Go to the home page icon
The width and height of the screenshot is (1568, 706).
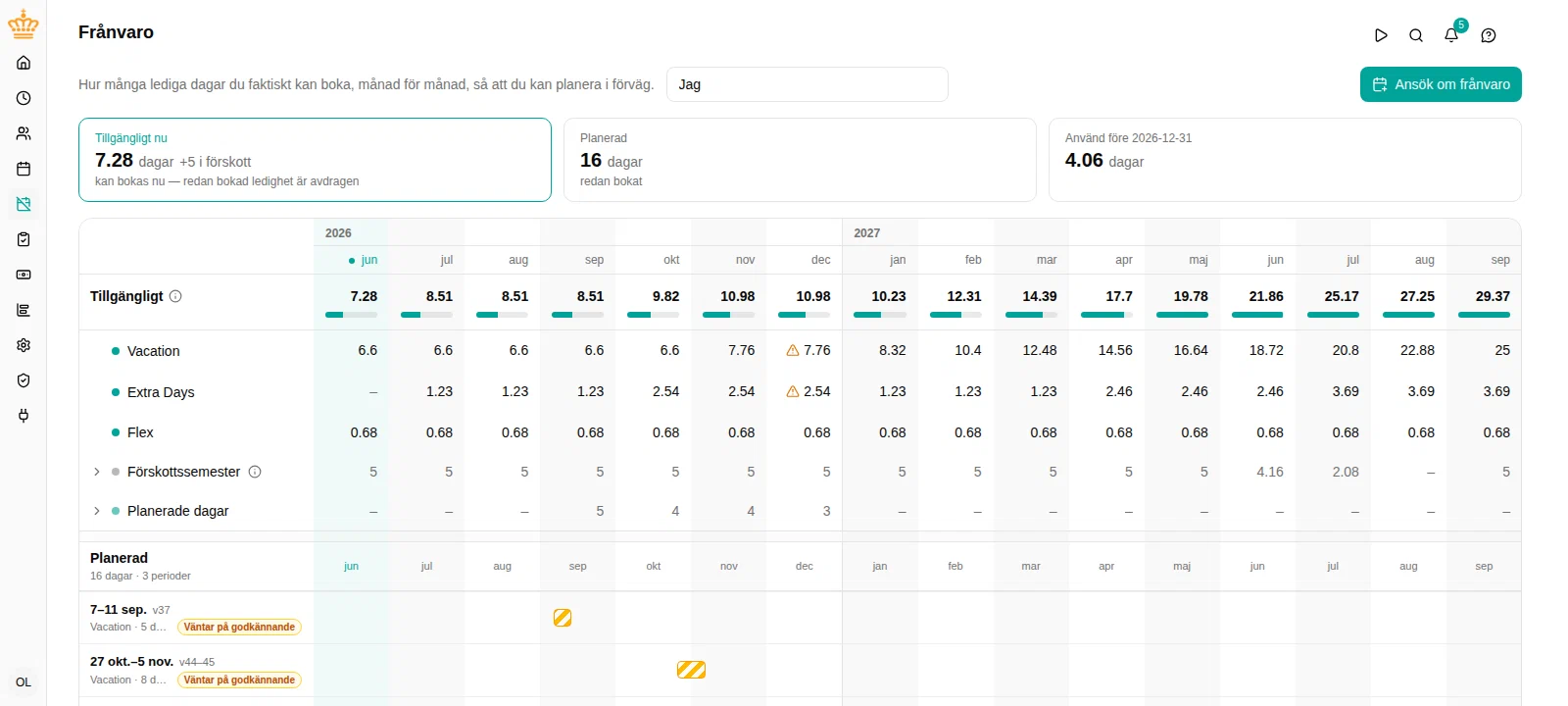(24, 63)
